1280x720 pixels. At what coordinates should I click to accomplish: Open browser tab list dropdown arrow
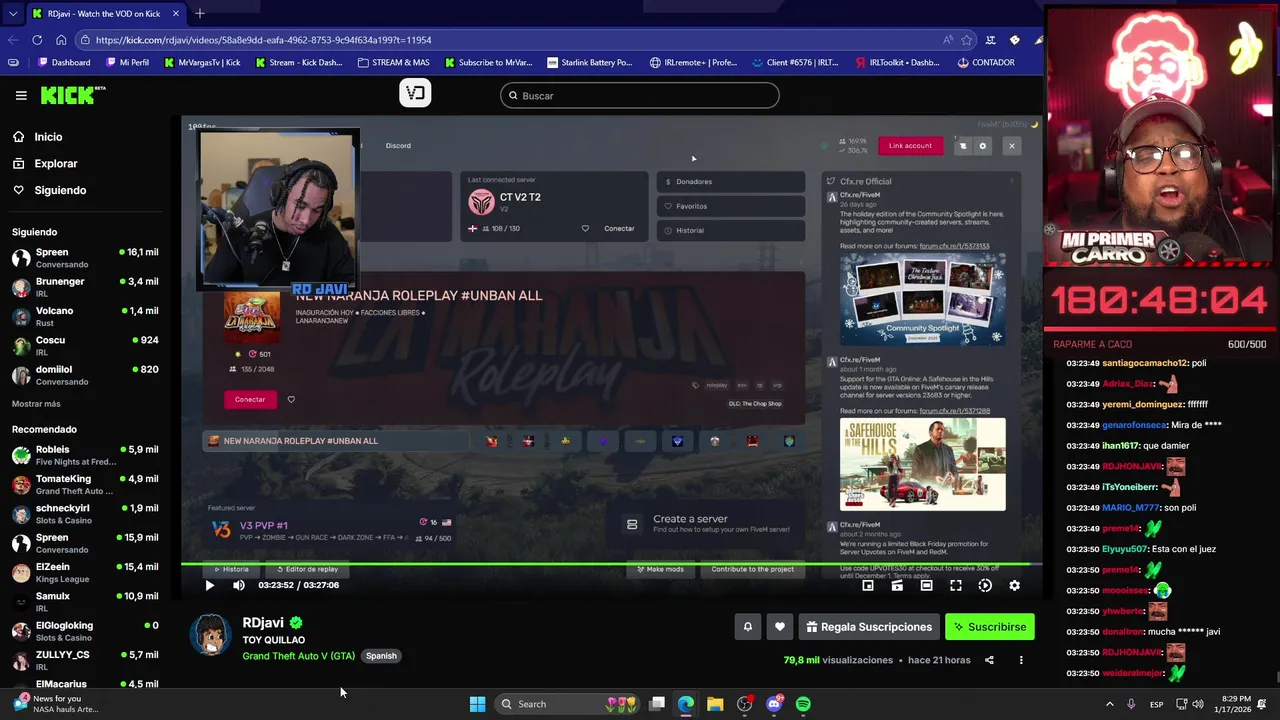[12, 14]
